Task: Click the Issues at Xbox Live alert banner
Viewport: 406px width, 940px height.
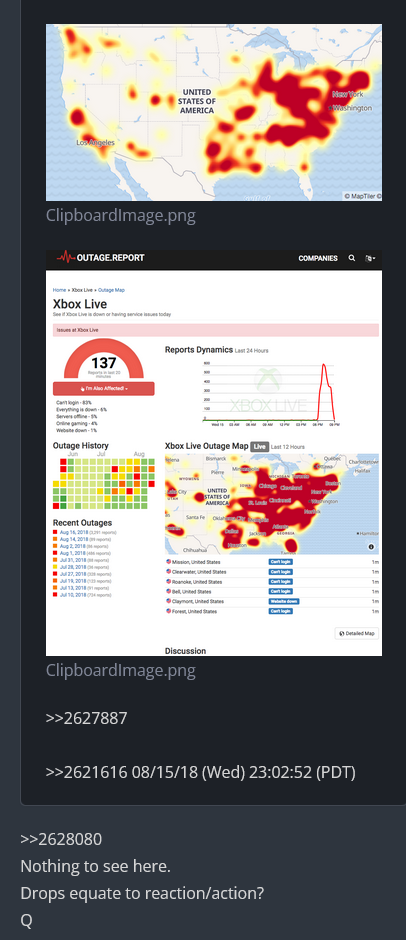Action: 216,330
